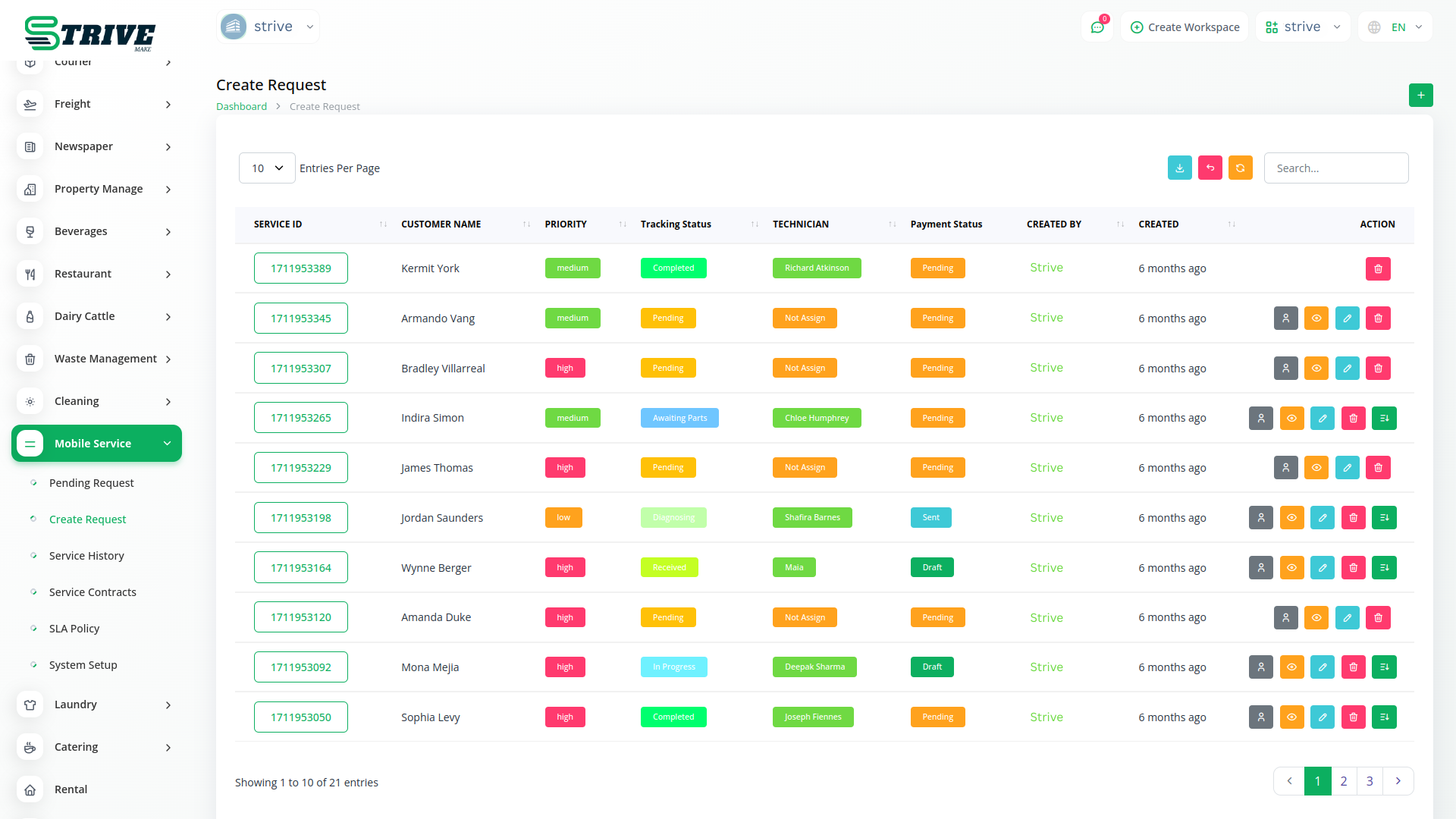Click the Create Workspace button
Screen dimensions: 1456x819
coord(1185,27)
